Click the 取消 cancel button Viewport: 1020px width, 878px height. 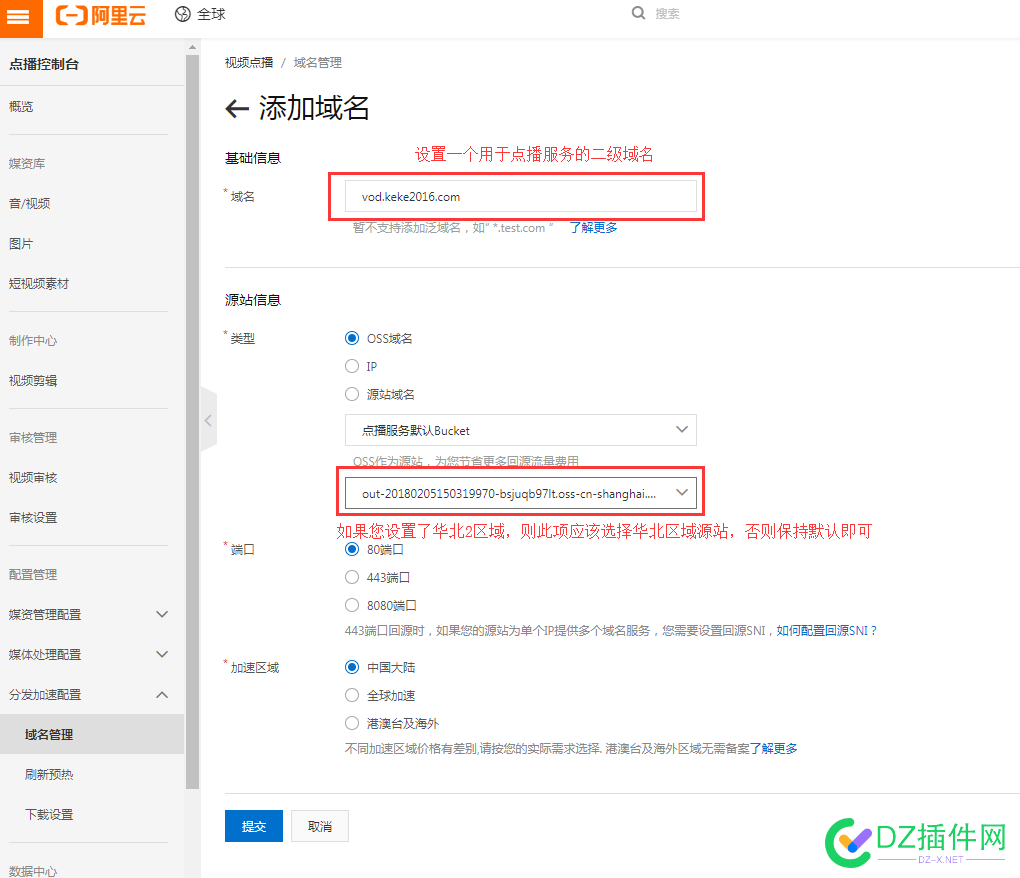(x=319, y=826)
